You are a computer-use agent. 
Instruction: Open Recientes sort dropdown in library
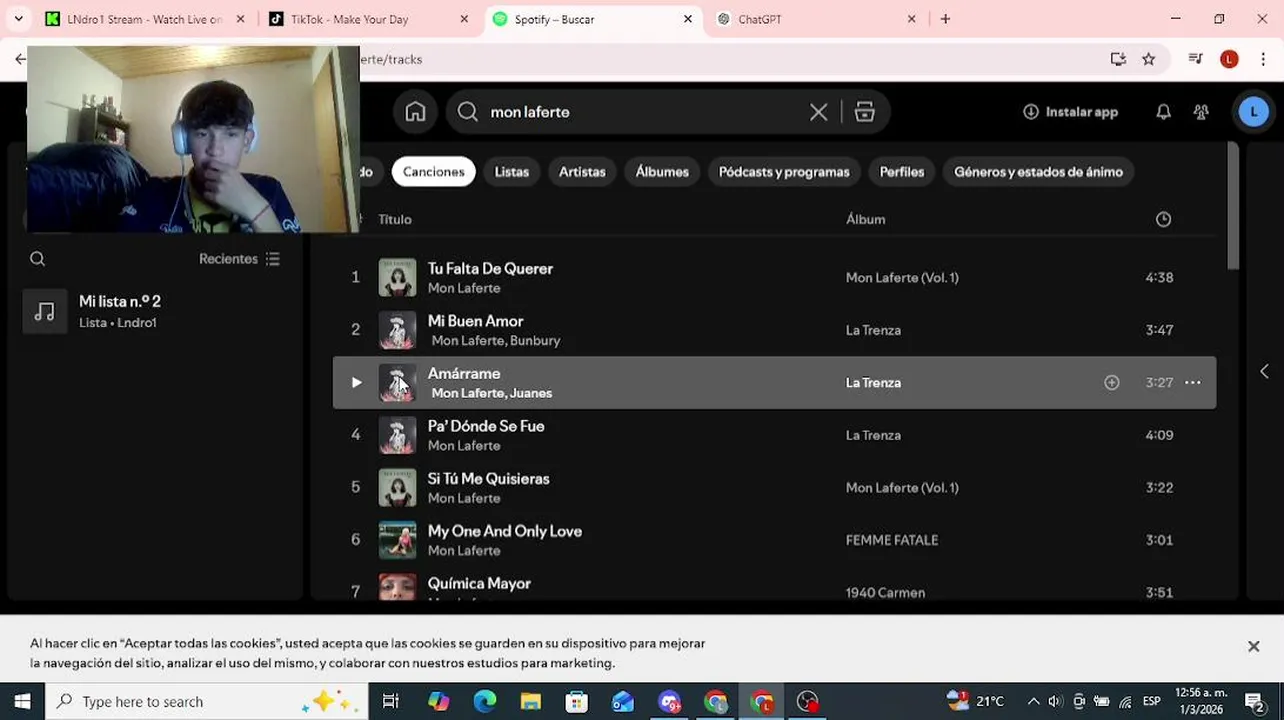pyautogui.click(x=240, y=259)
